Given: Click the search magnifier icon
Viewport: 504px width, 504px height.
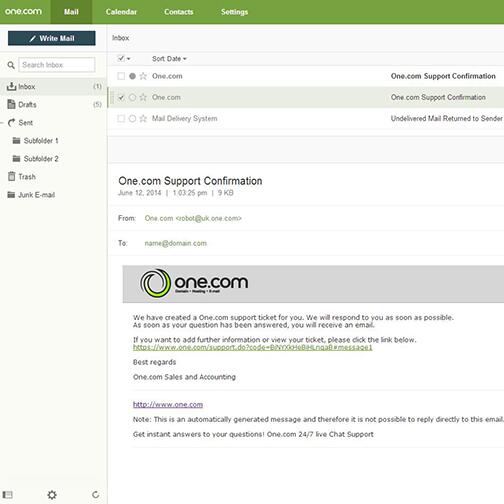Looking at the screenshot, I should [x=11, y=65].
